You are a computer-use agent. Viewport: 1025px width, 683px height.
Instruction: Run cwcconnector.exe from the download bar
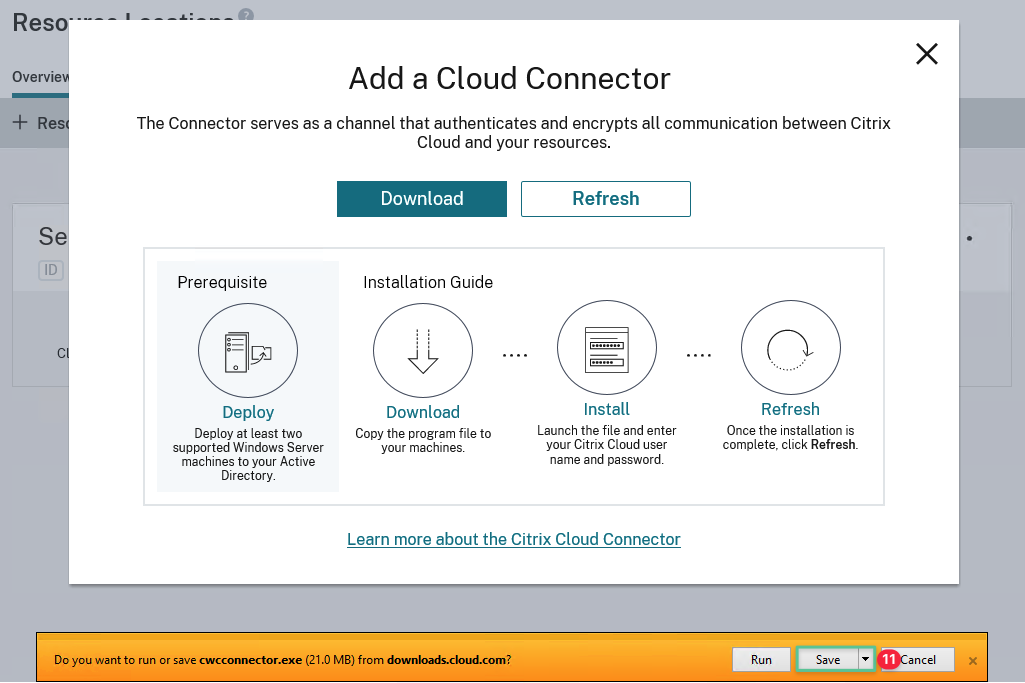(761, 660)
